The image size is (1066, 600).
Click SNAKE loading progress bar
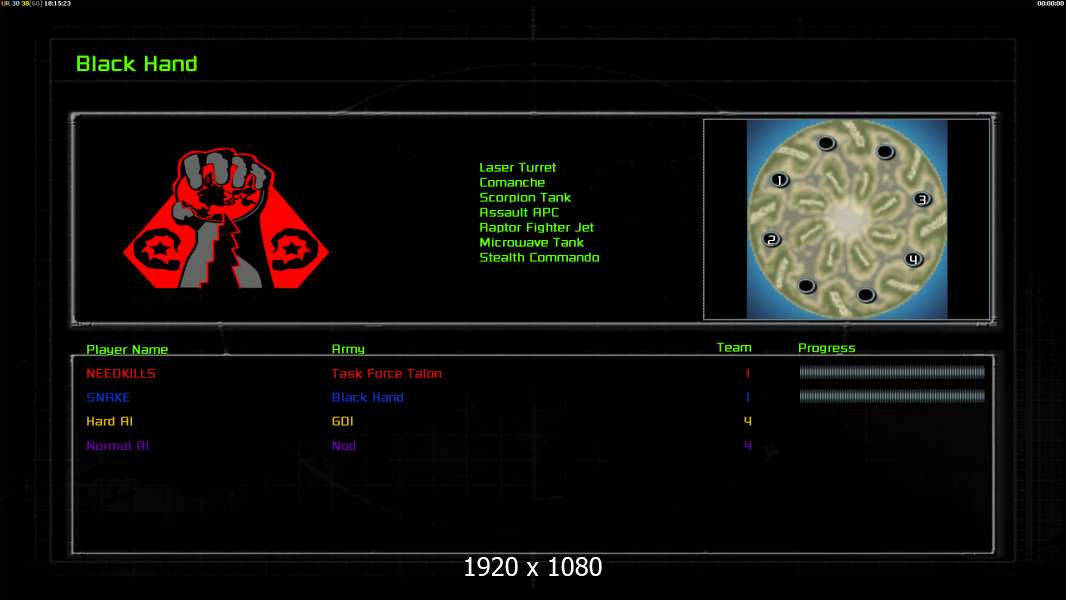coord(892,395)
